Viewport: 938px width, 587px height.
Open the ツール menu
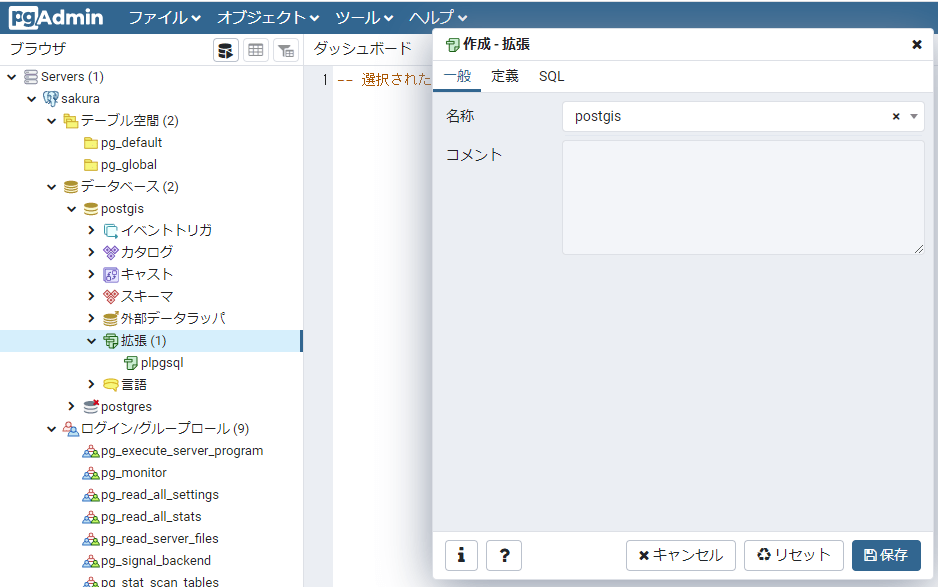pos(364,18)
